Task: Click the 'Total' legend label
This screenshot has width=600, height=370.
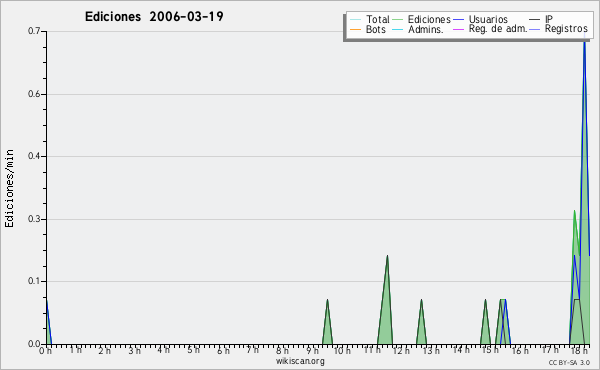Action: [x=377, y=19]
